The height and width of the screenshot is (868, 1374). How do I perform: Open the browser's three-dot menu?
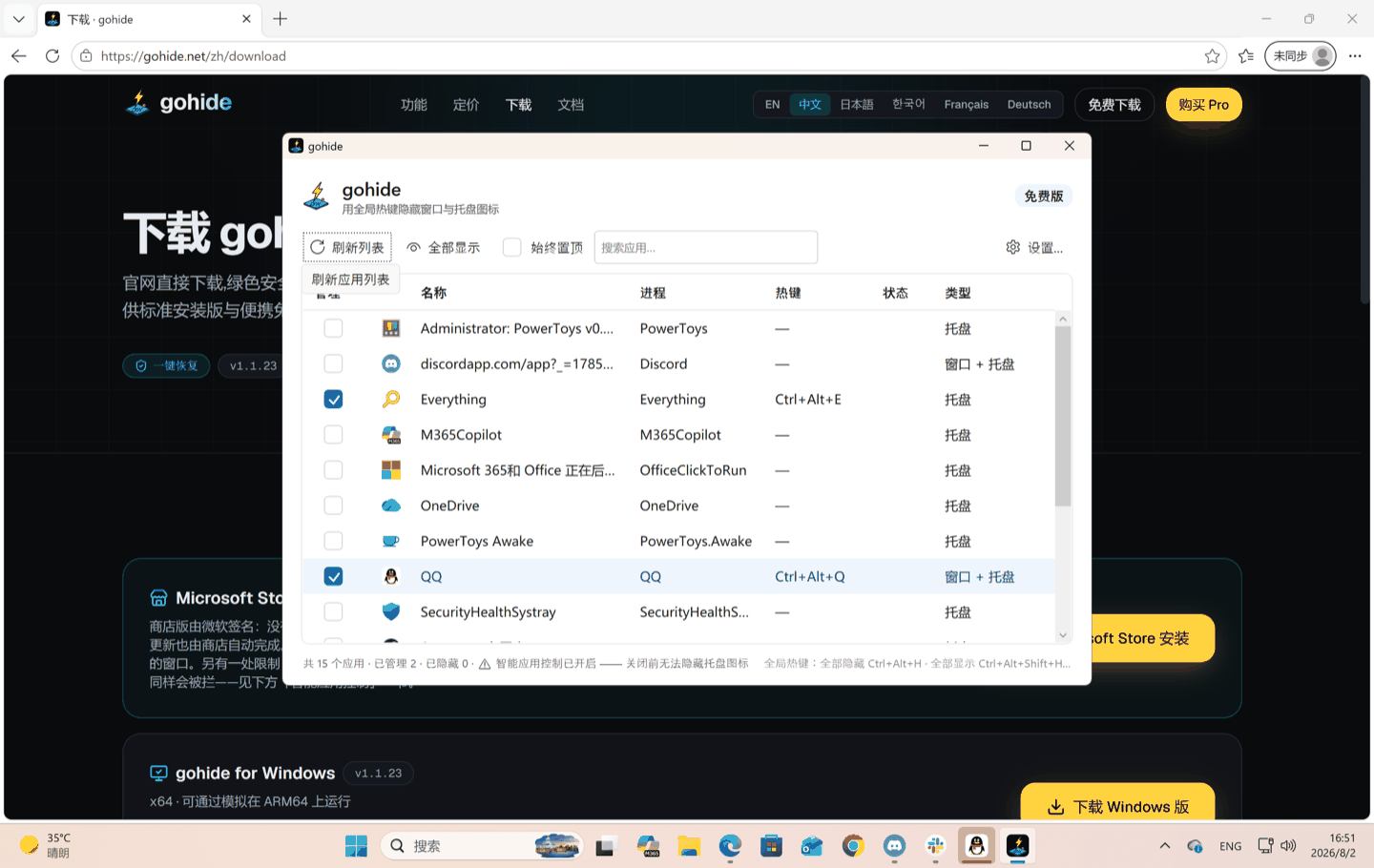pyautogui.click(x=1355, y=56)
